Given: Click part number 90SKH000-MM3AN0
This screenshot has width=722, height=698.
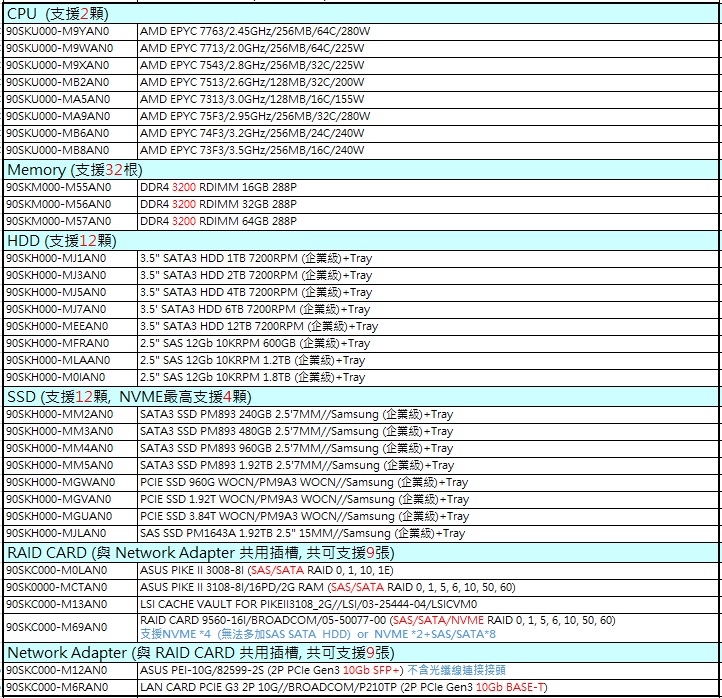Looking at the screenshot, I should (59, 431).
